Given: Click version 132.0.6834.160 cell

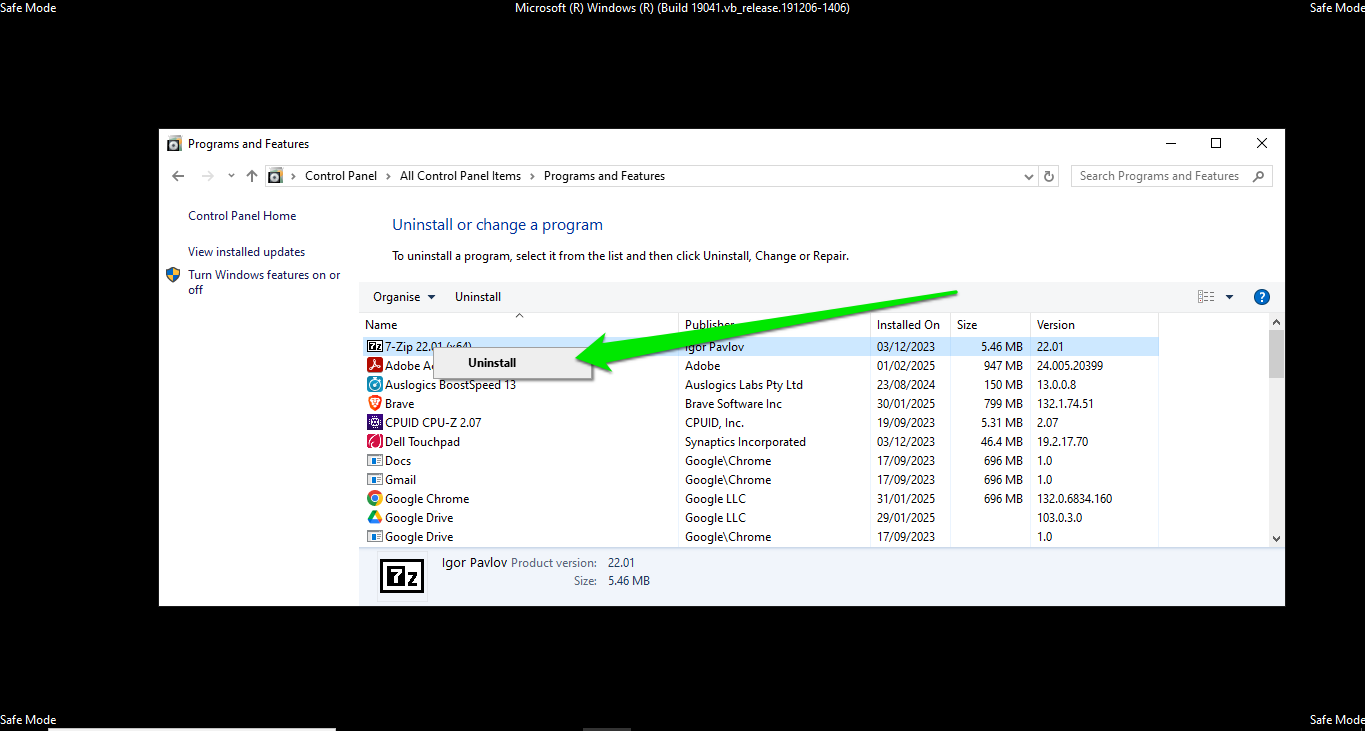Looking at the screenshot, I should (x=1074, y=499).
